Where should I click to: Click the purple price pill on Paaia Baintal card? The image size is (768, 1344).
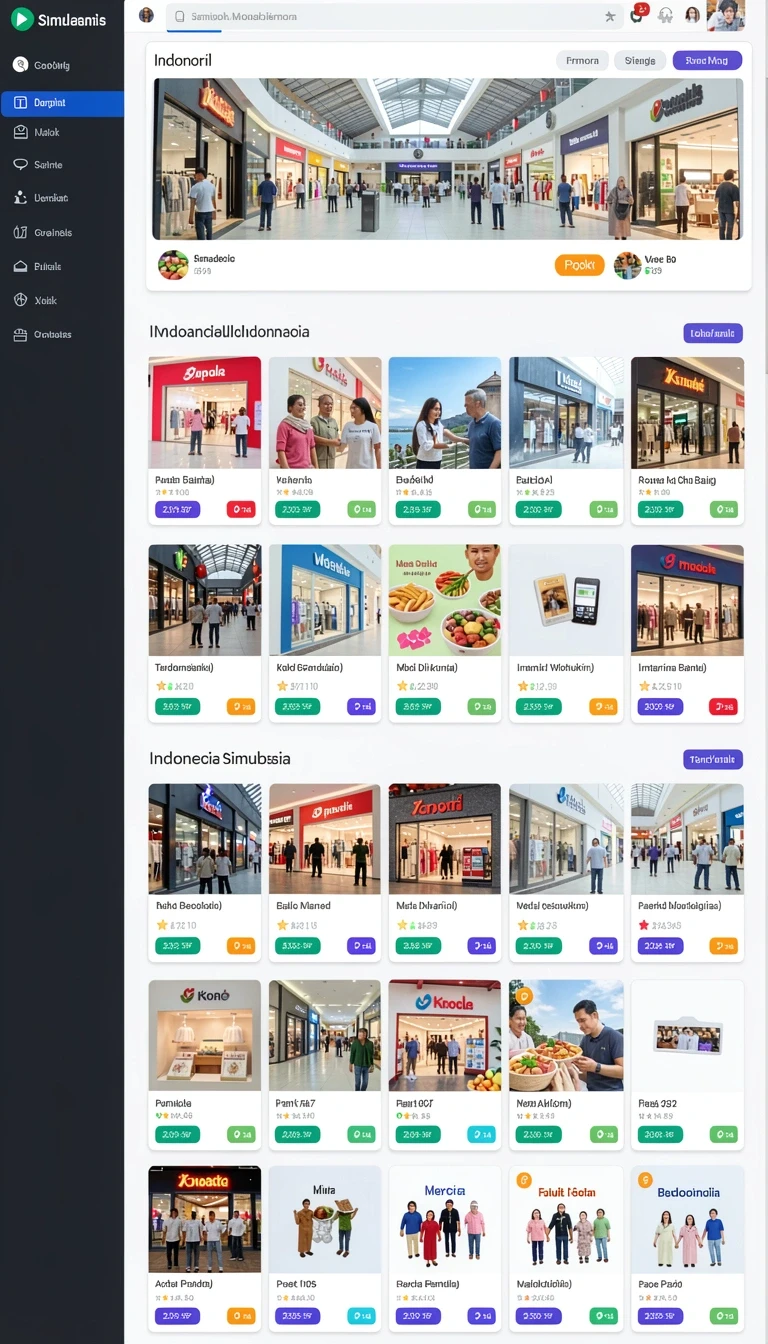(177, 510)
